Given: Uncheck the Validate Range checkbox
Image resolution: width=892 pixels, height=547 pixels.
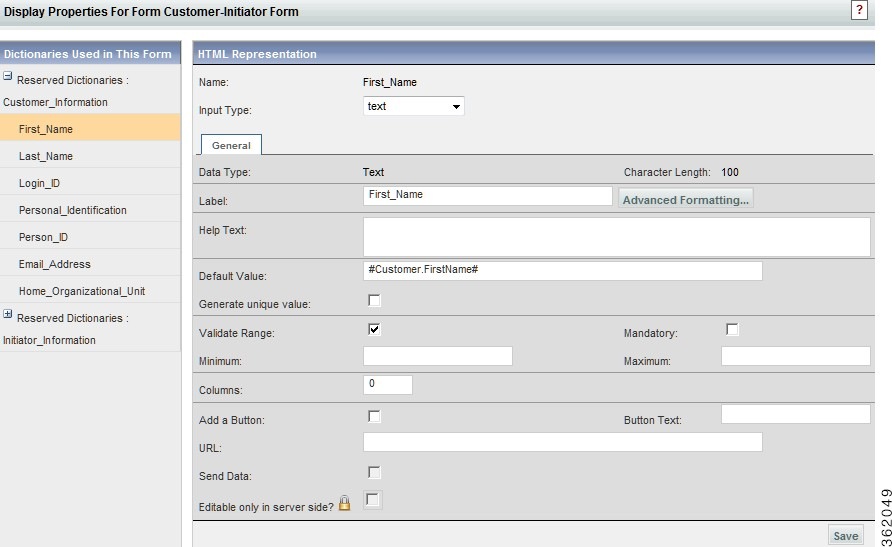Looking at the screenshot, I should pos(374,329).
